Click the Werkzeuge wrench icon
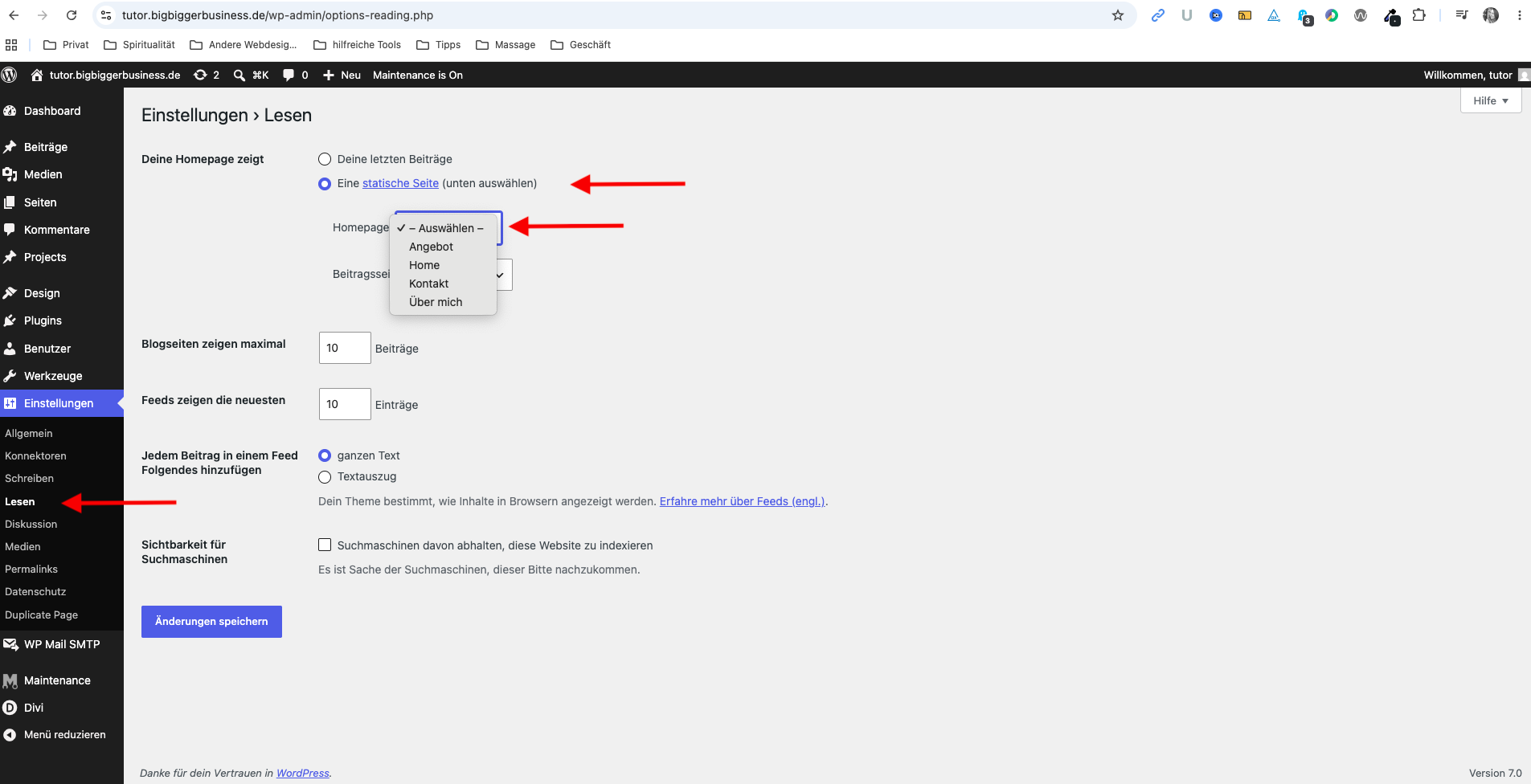The image size is (1531, 784). (x=10, y=376)
